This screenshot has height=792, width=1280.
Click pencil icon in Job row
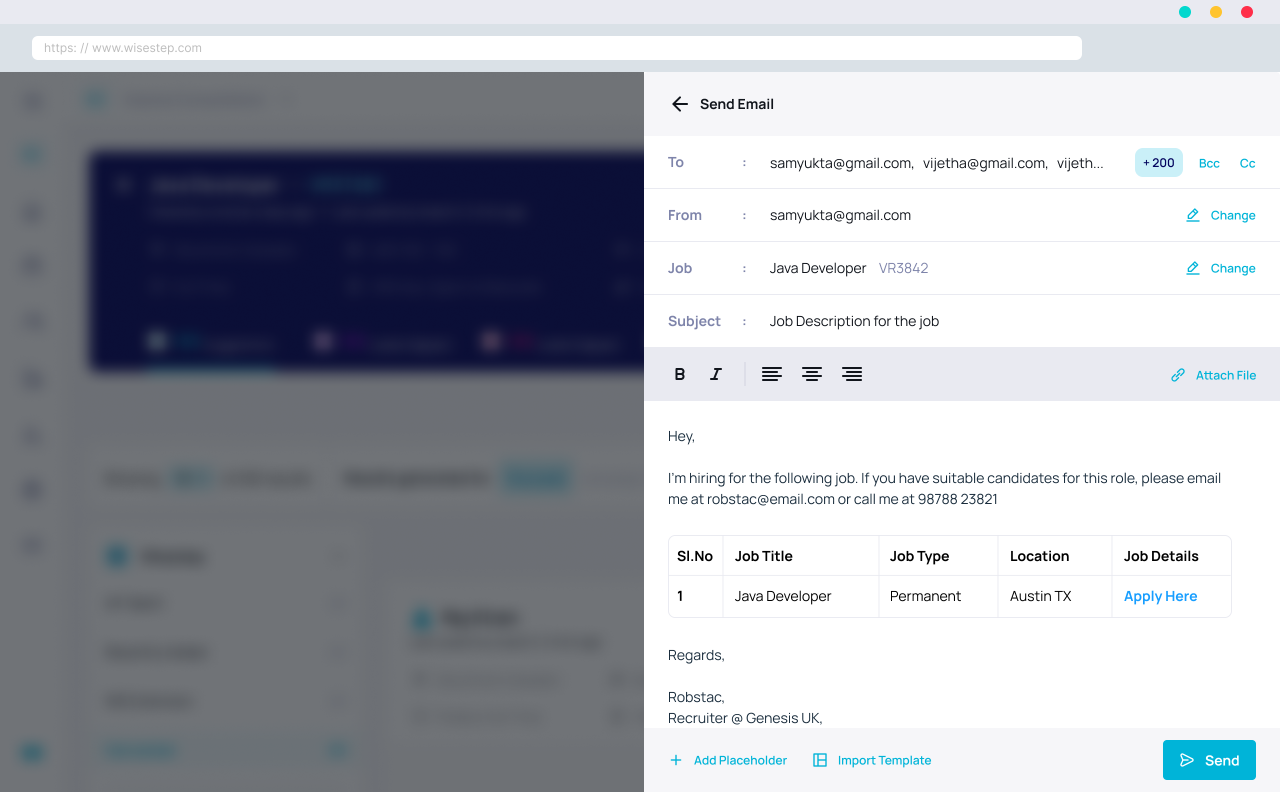(1192, 268)
